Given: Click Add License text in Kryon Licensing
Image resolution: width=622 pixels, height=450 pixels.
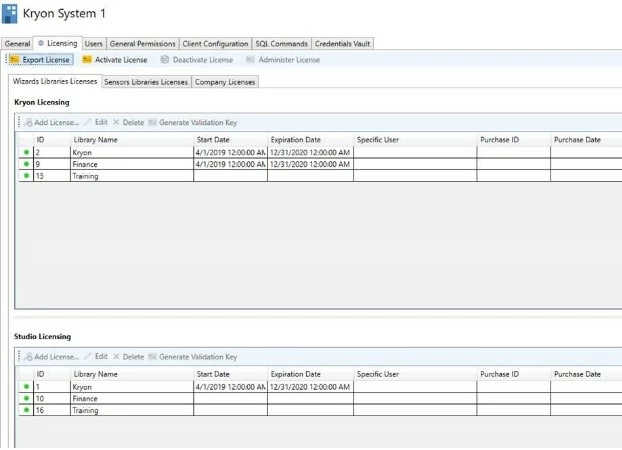Looking at the screenshot, I should point(56,122).
